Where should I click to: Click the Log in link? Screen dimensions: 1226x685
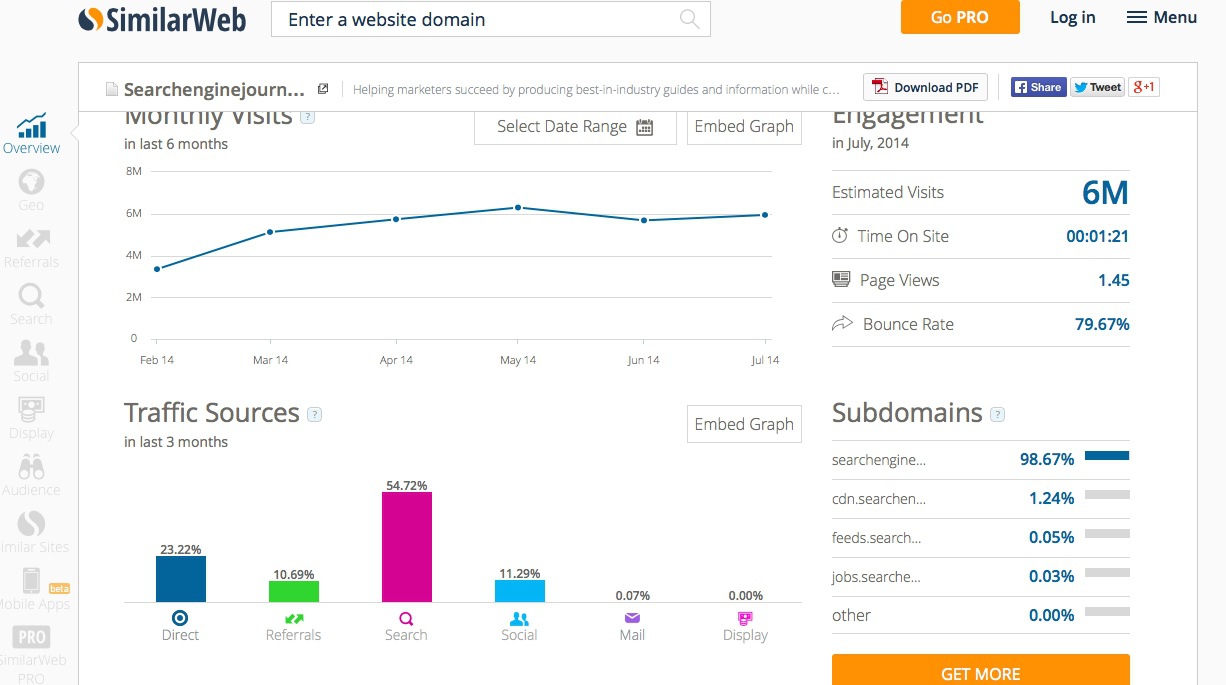click(1073, 17)
